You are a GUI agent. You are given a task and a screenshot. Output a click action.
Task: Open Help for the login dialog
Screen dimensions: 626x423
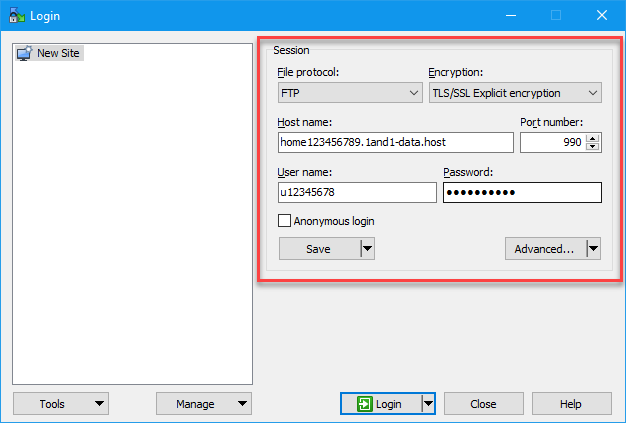571,404
